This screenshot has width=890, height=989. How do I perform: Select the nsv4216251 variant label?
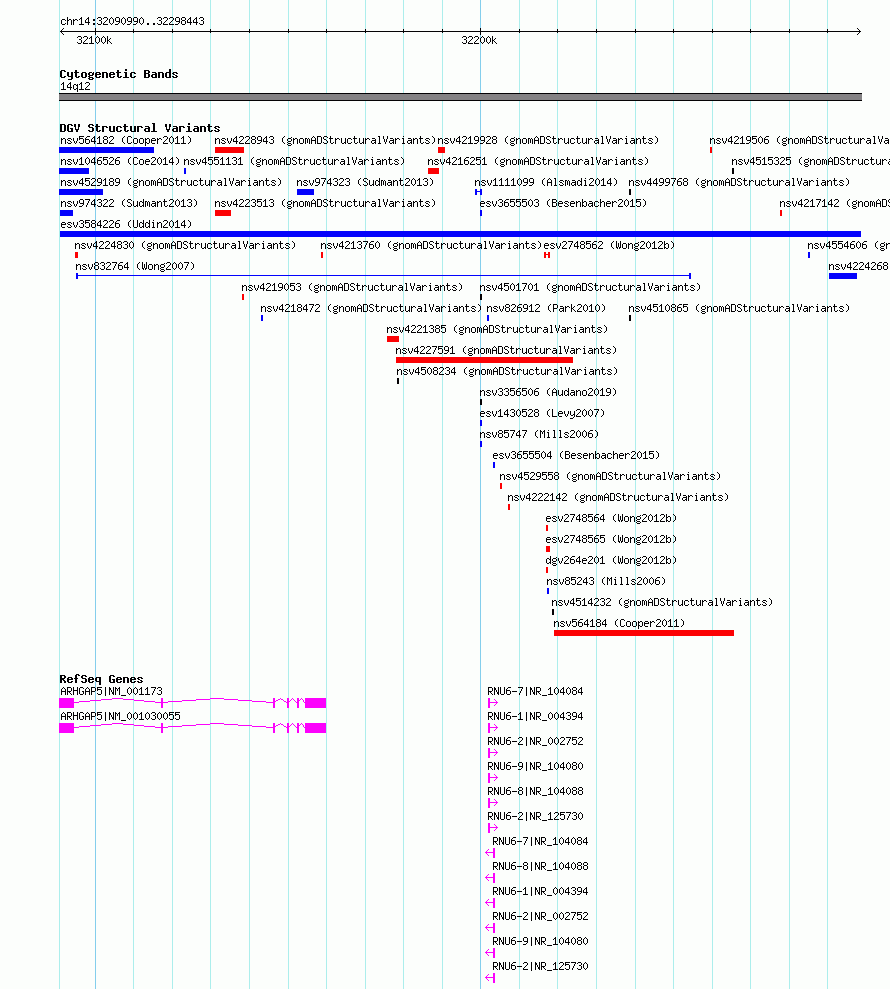pyautogui.click(x=538, y=161)
